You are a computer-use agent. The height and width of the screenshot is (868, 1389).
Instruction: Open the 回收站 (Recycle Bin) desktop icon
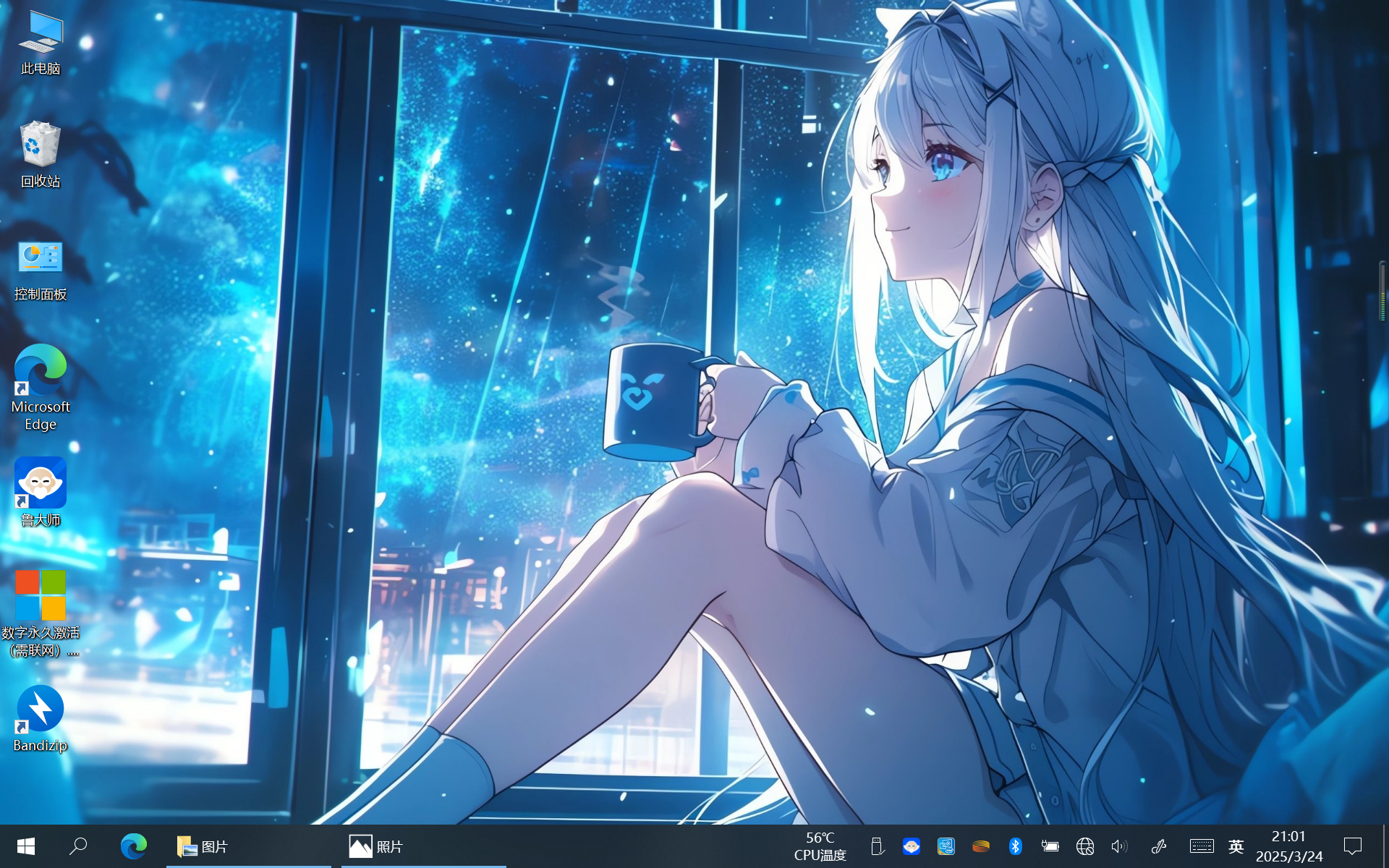pos(41,154)
